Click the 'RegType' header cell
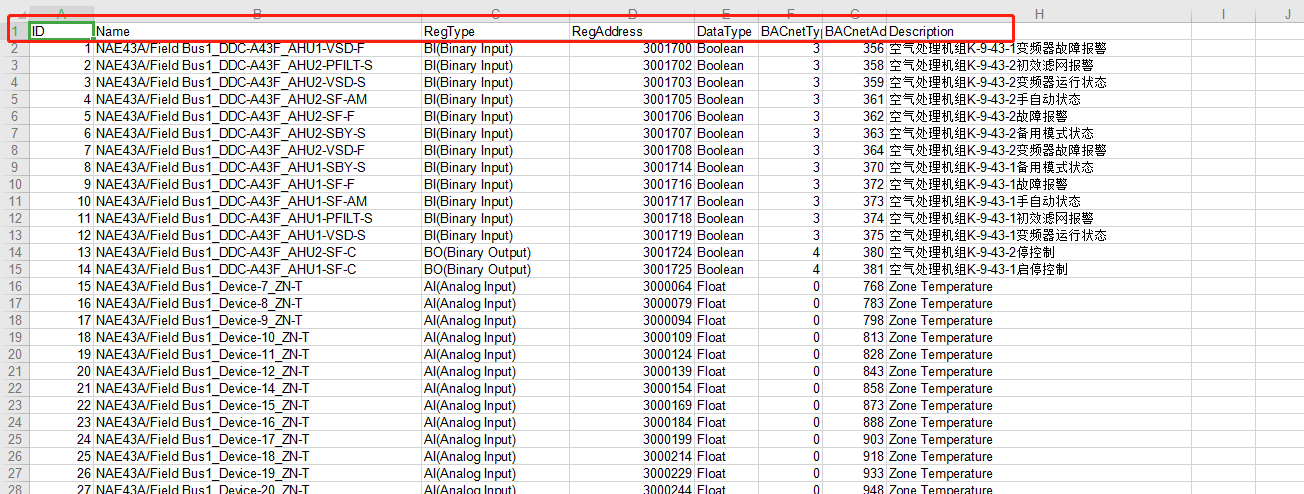The image size is (1304, 494). (495, 32)
